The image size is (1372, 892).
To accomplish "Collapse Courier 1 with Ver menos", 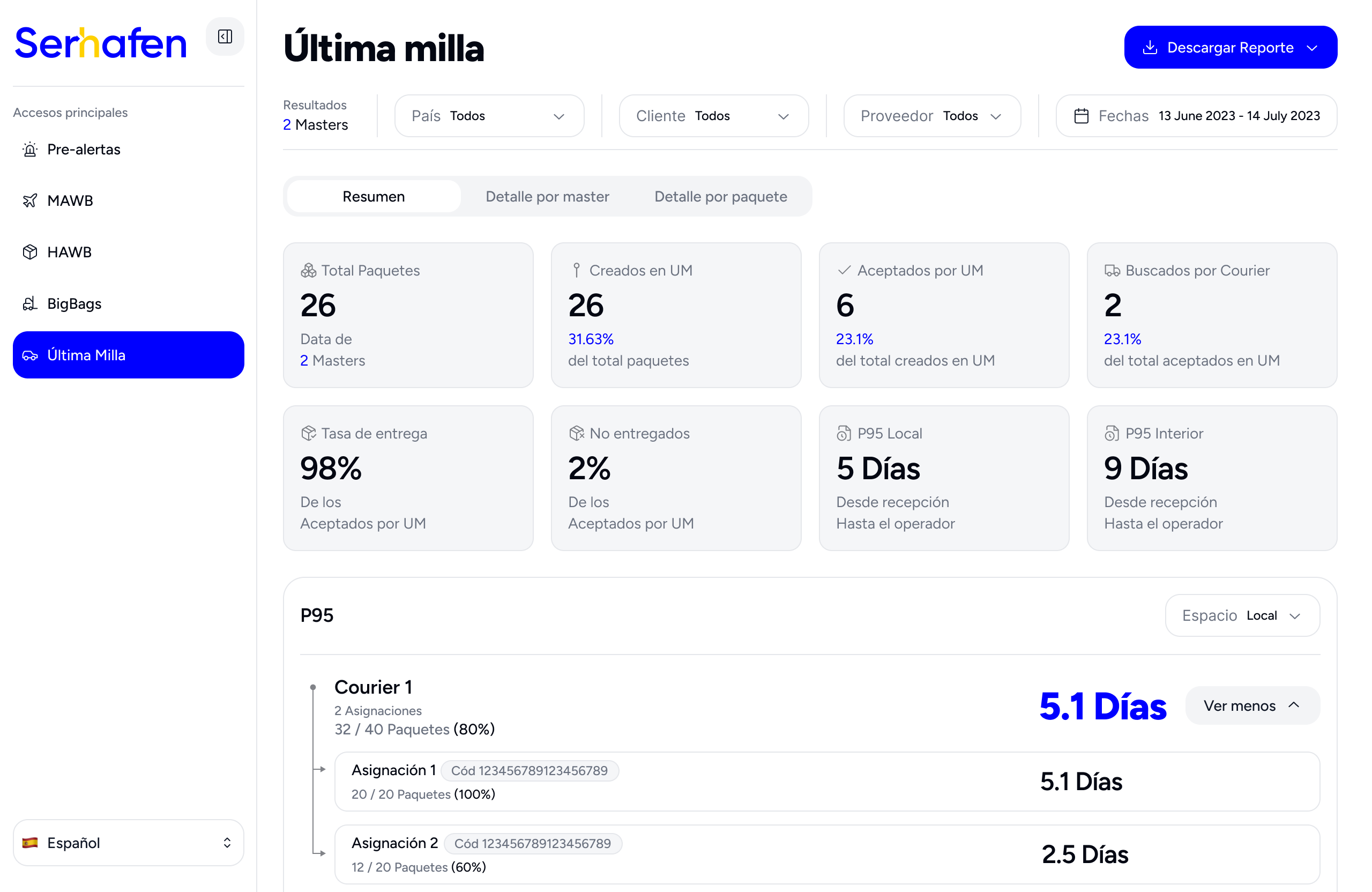I will point(1252,705).
